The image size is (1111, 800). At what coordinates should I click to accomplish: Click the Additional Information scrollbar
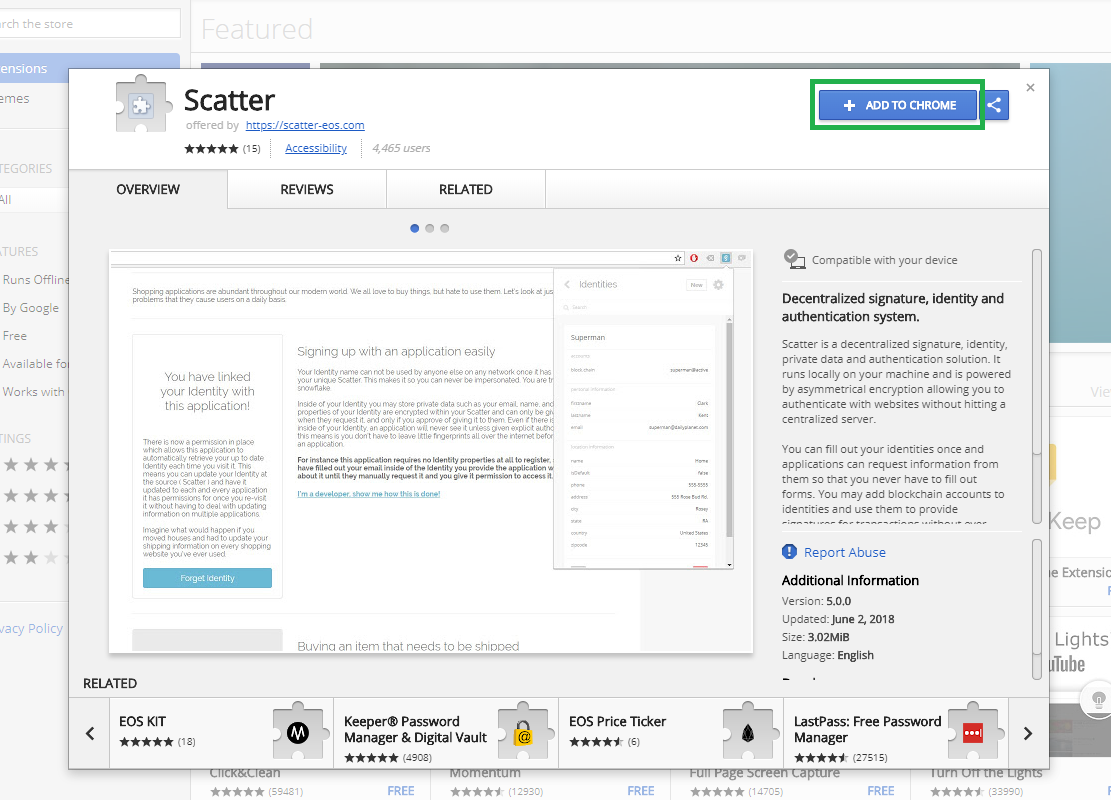coord(1037,609)
